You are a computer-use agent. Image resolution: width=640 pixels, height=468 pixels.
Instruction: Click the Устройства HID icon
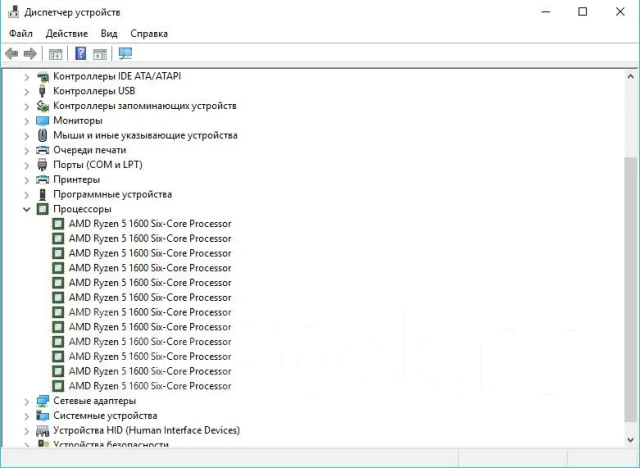[x=42, y=430]
